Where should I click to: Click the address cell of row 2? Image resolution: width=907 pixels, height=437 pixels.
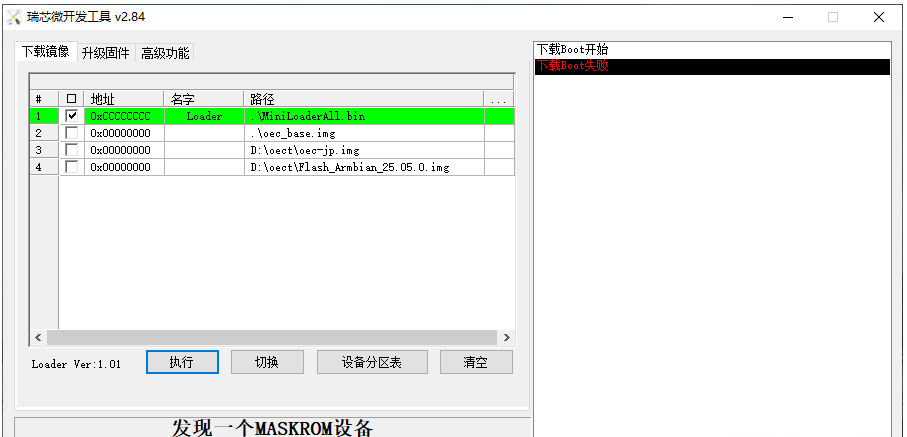click(124, 133)
